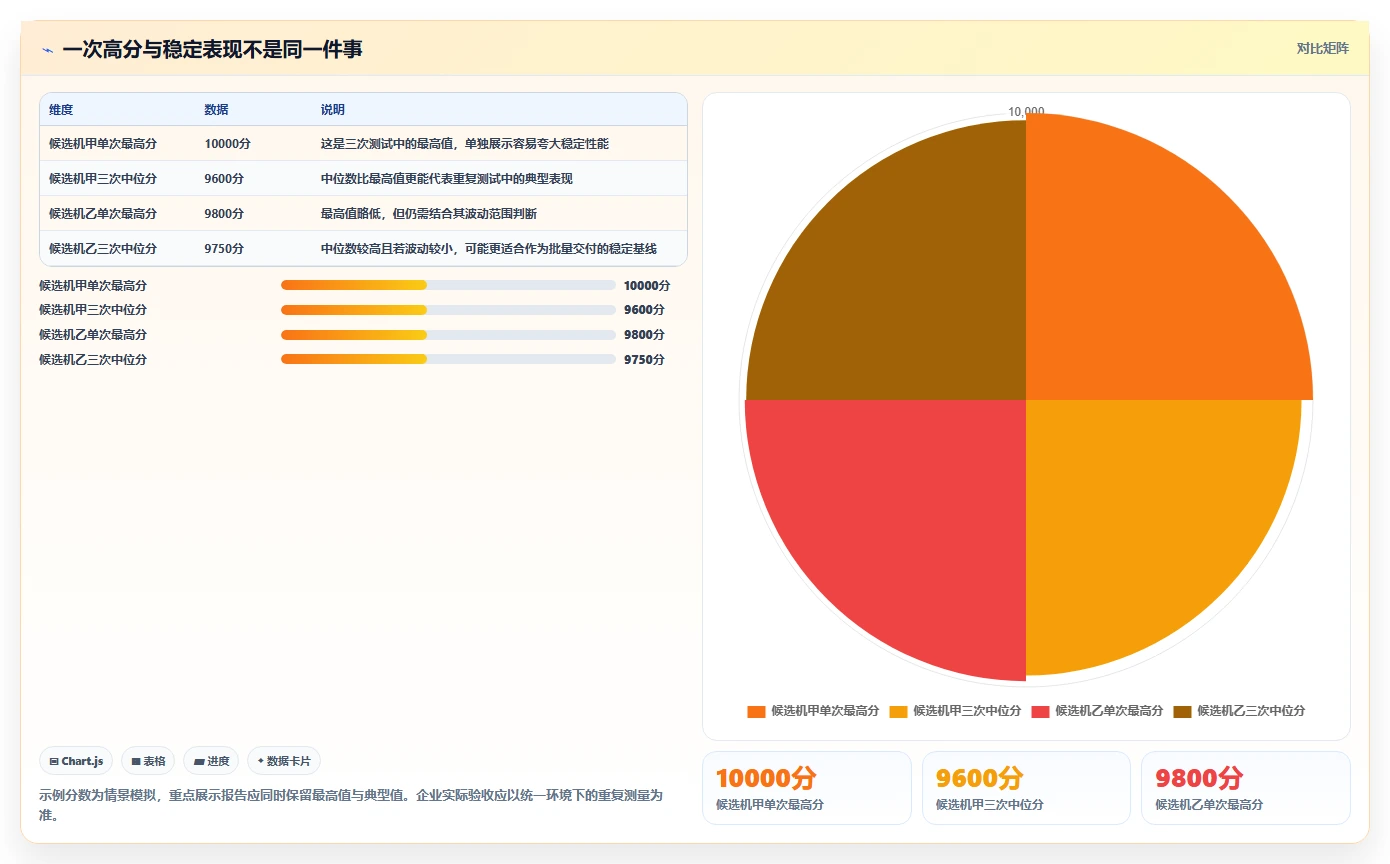Click the 表格 tag chip

pyautogui.click(x=148, y=761)
